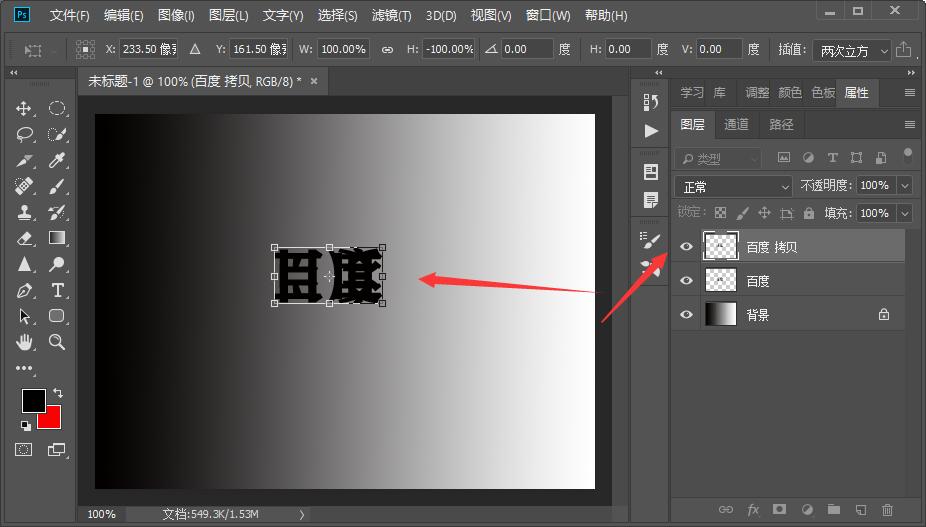Set the background red color swatch

pos(53,421)
